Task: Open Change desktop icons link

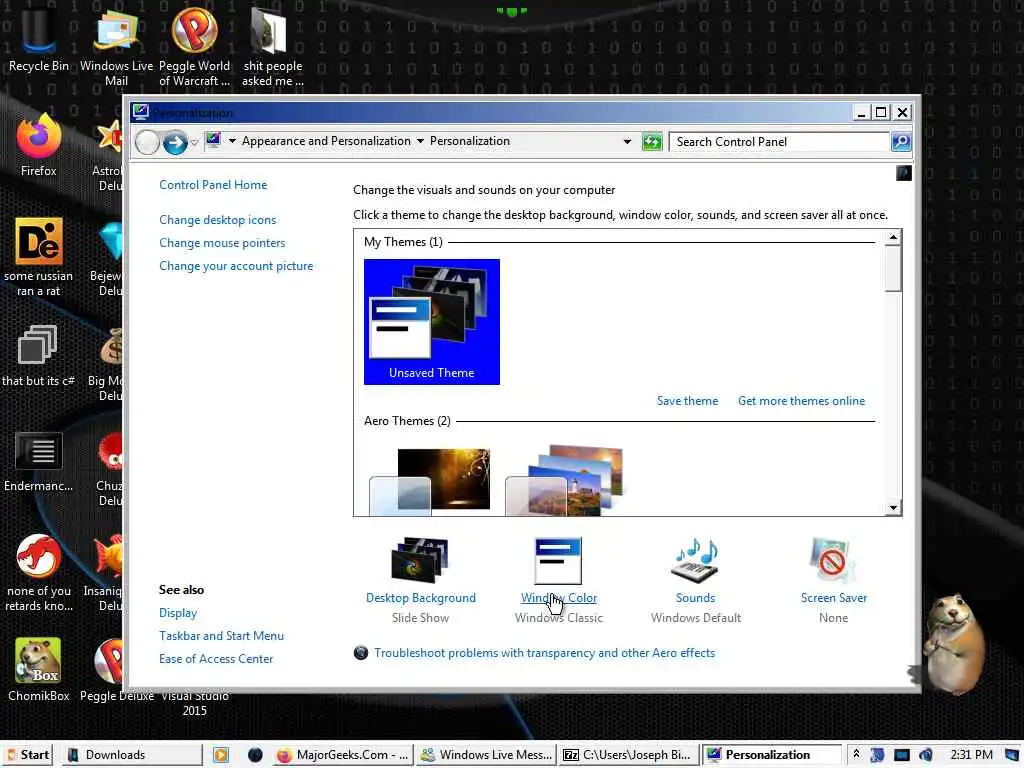Action: click(x=217, y=220)
